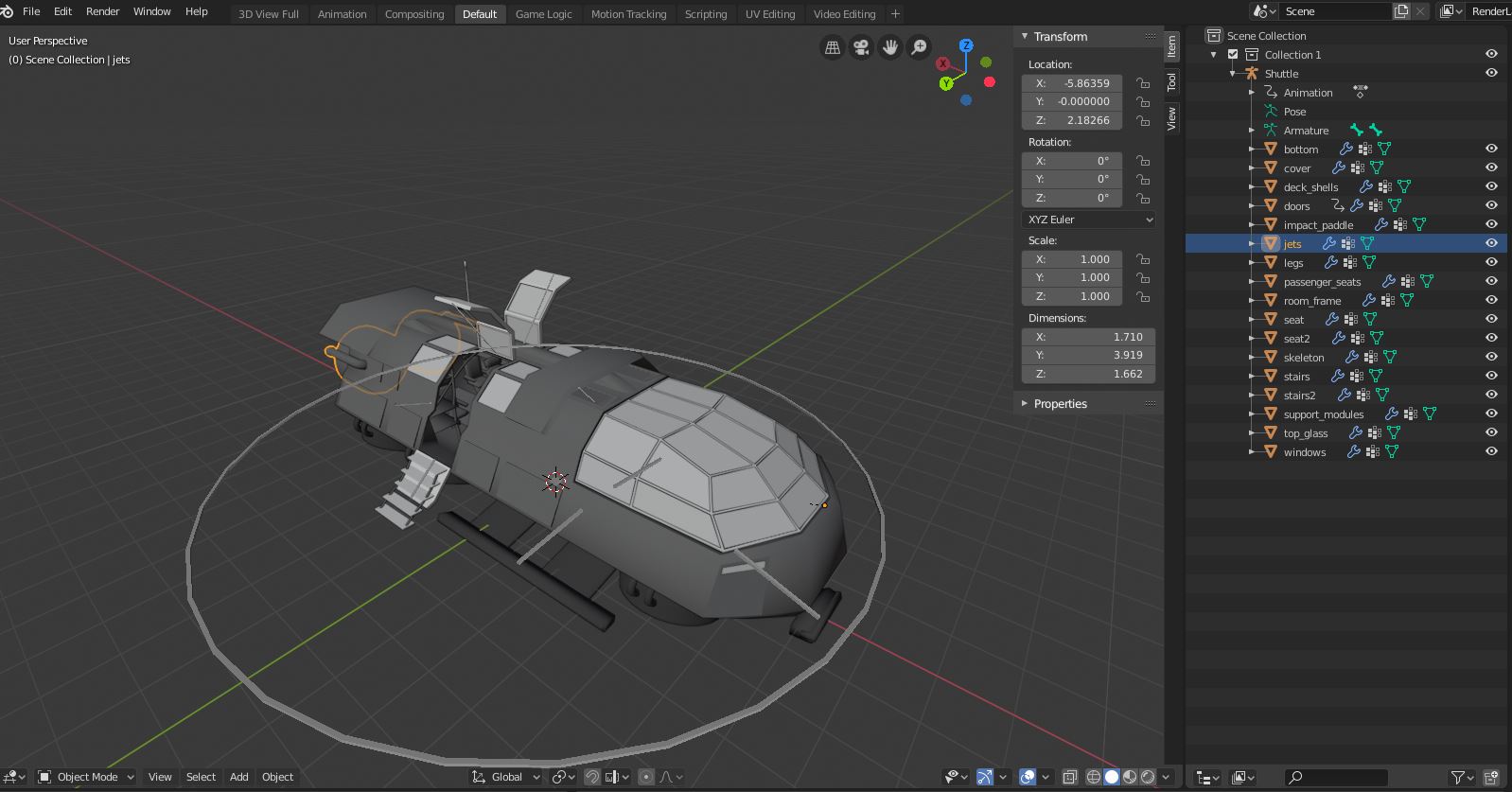Click the X axis on navigation gizmo
1512x792 pixels.
pos(942,63)
